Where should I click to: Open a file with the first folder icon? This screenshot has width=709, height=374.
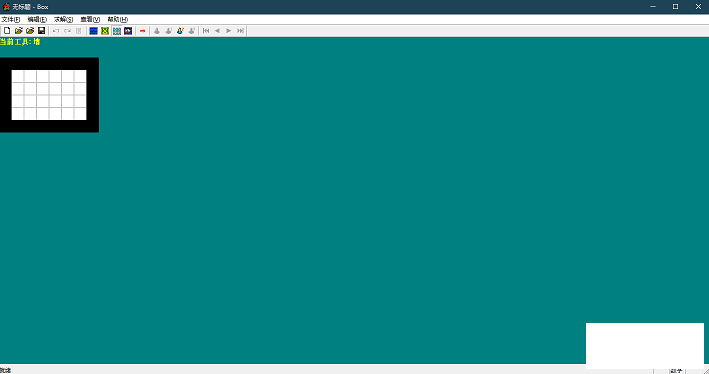click(x=19, y=31)
